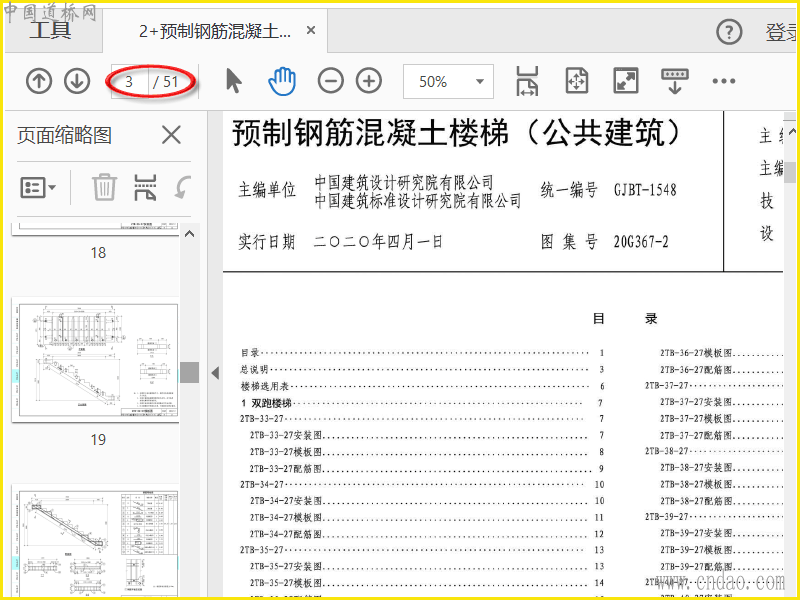The height and width of the screenshot is (600, 800).
Task: Enter full screen view mode
Action: [x=626, y=81]
